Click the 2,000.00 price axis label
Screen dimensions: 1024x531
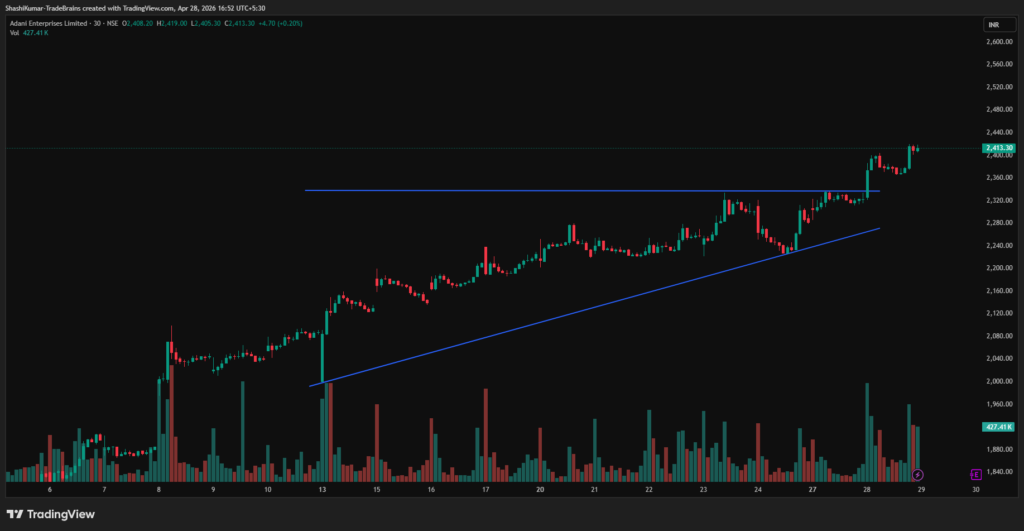coord(999,381)
